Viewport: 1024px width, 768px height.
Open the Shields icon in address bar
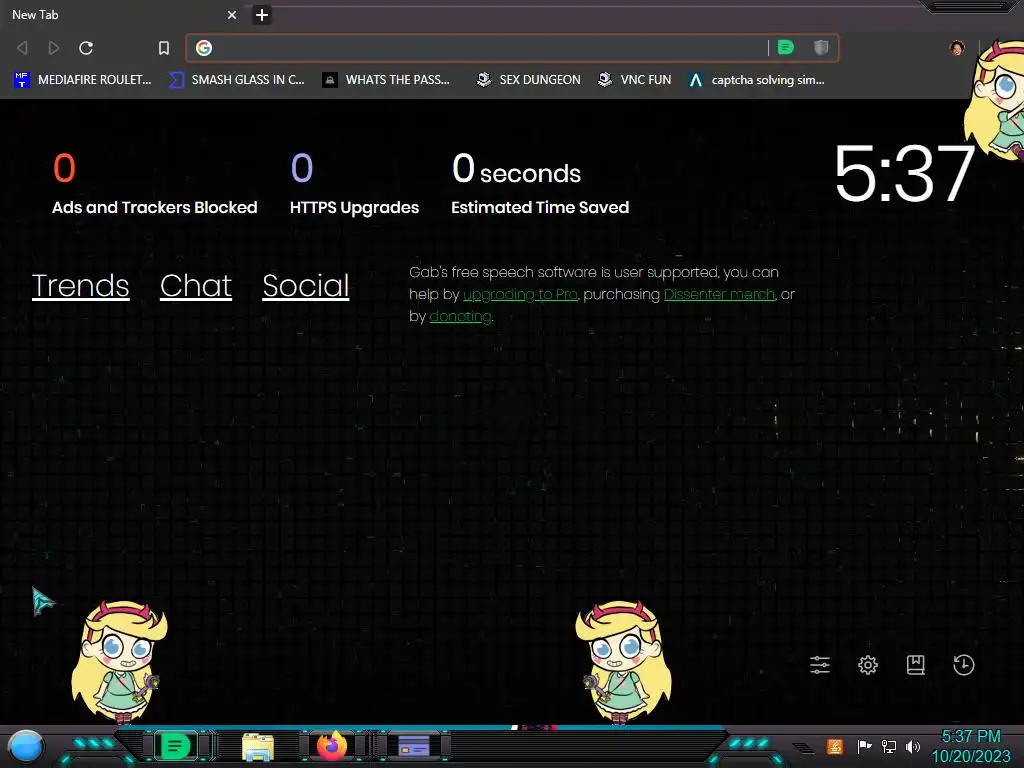click(821, 47)
